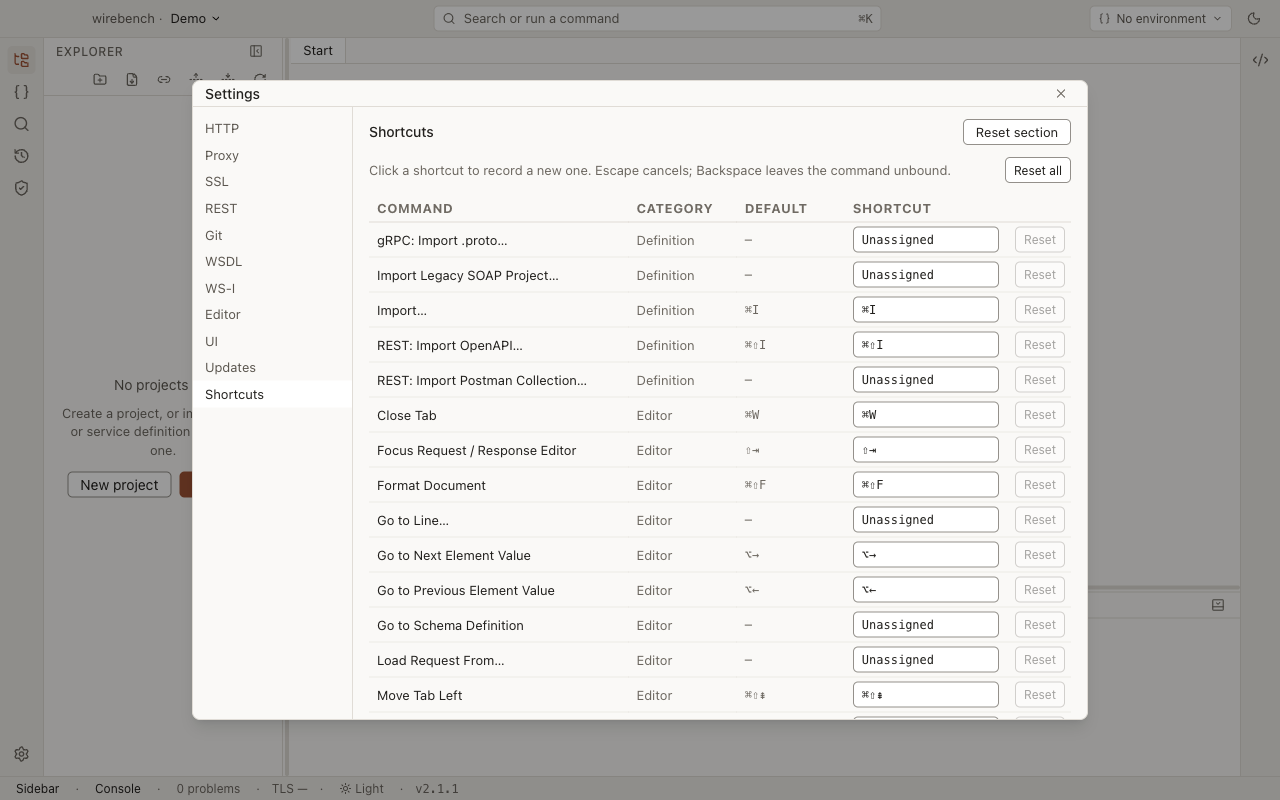The image size is (1280, 800).
Task: Click the Format Document shortcut field
Action: [x=925, y=485]
